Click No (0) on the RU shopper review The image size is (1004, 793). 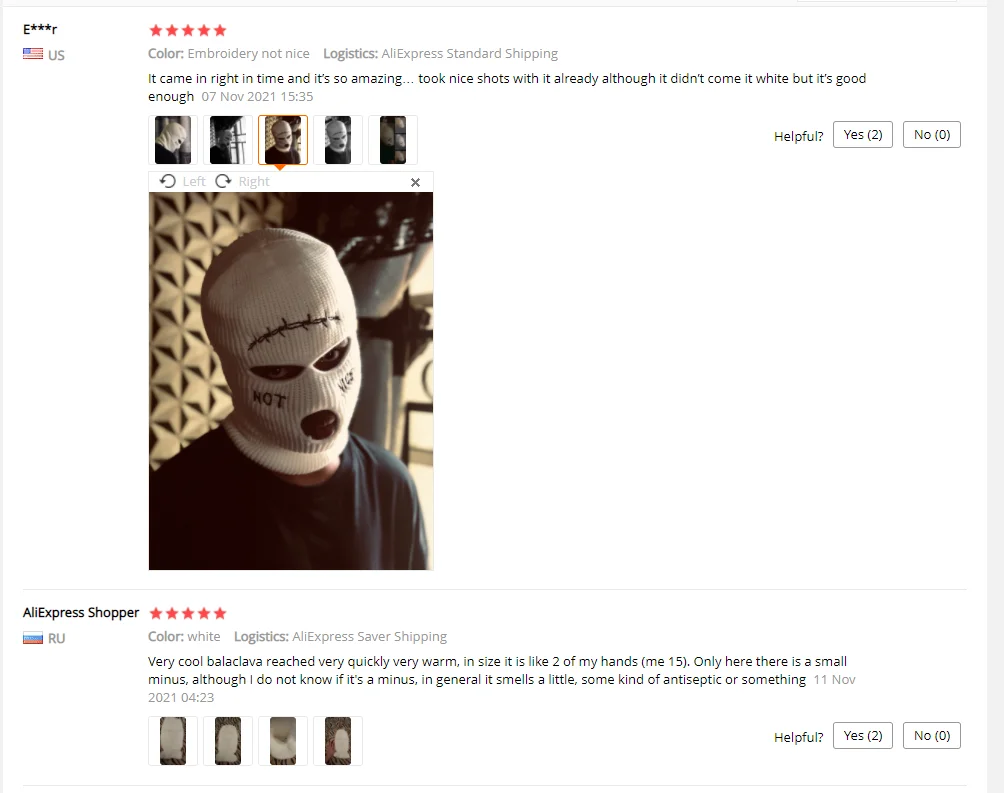click(932, 735)
